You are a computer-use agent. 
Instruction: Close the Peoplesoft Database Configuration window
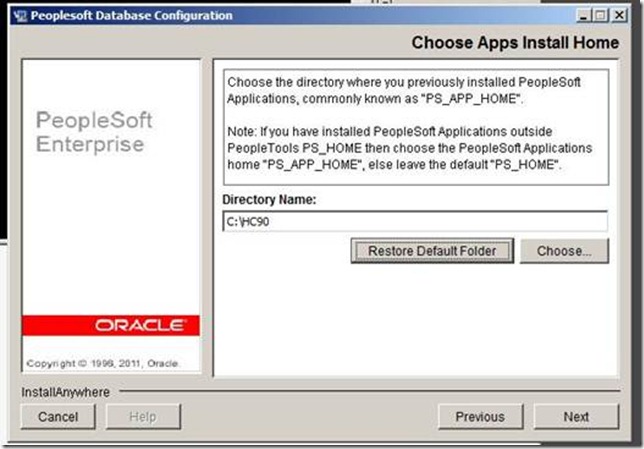(619, 16)
